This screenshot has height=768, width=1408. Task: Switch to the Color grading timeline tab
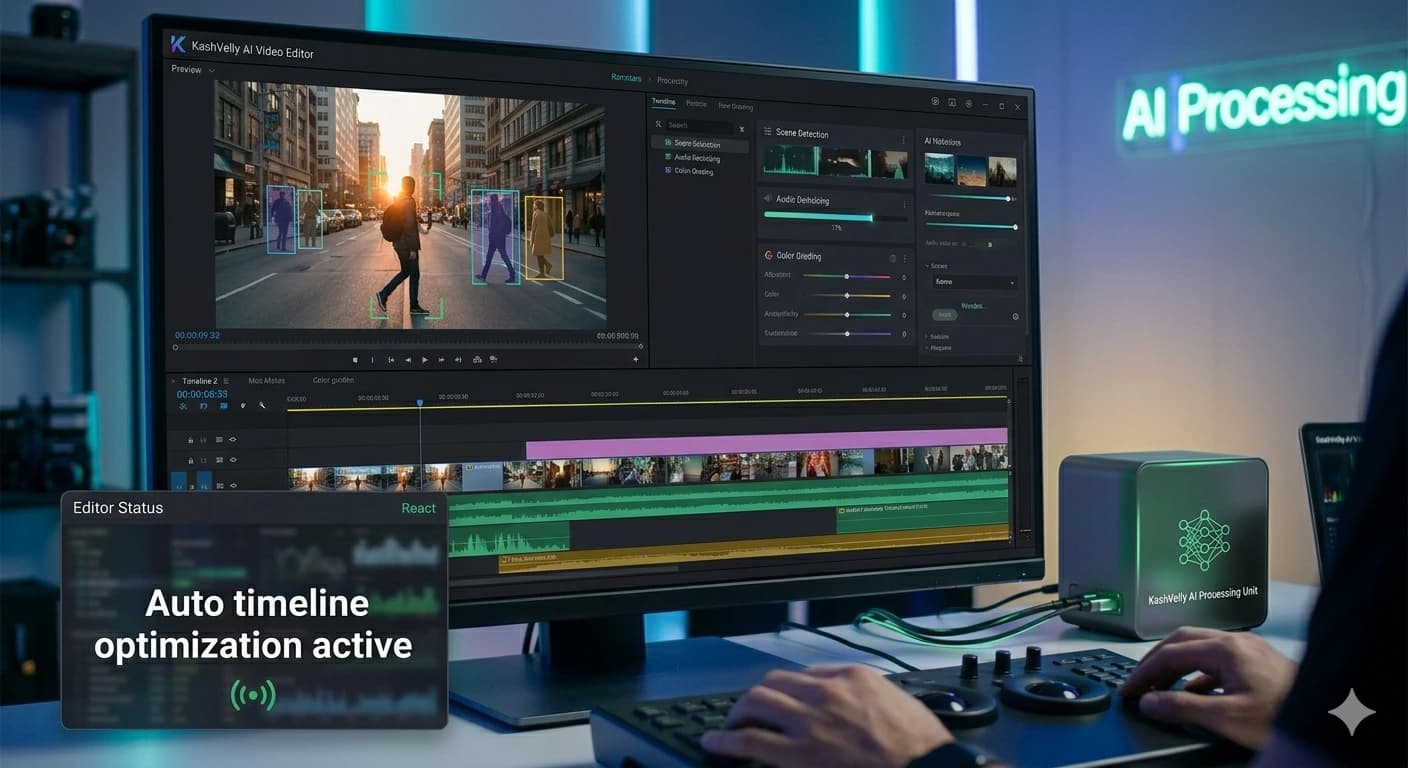(x=333, y=381)
